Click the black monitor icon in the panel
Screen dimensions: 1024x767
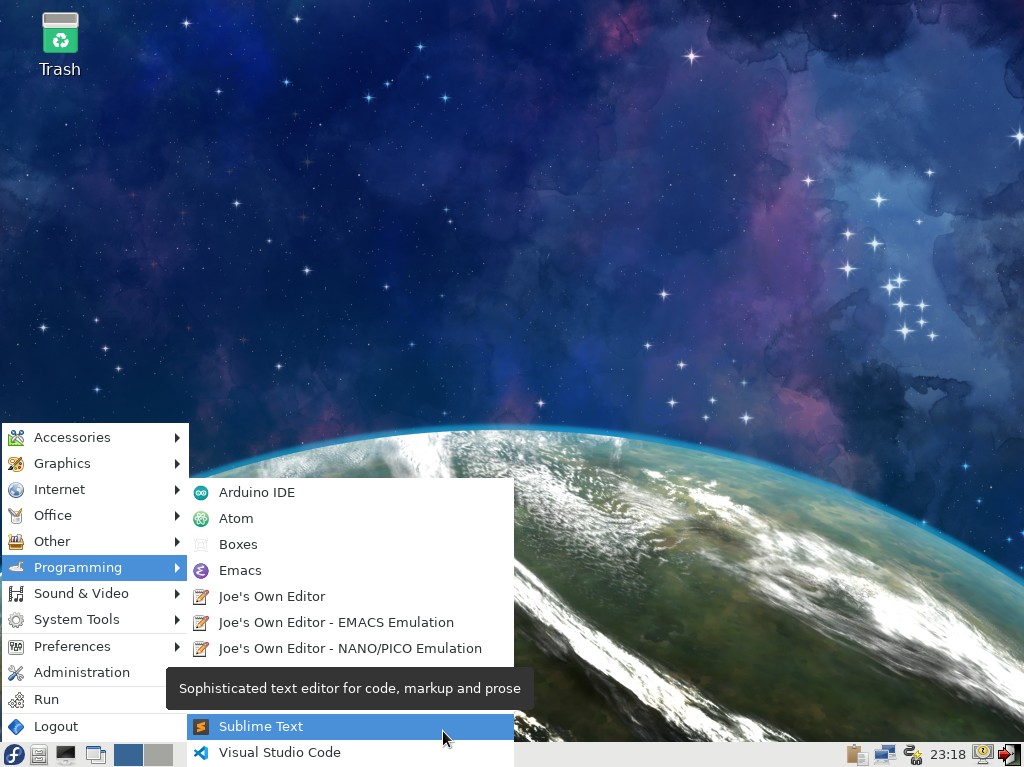pos(66,755)
